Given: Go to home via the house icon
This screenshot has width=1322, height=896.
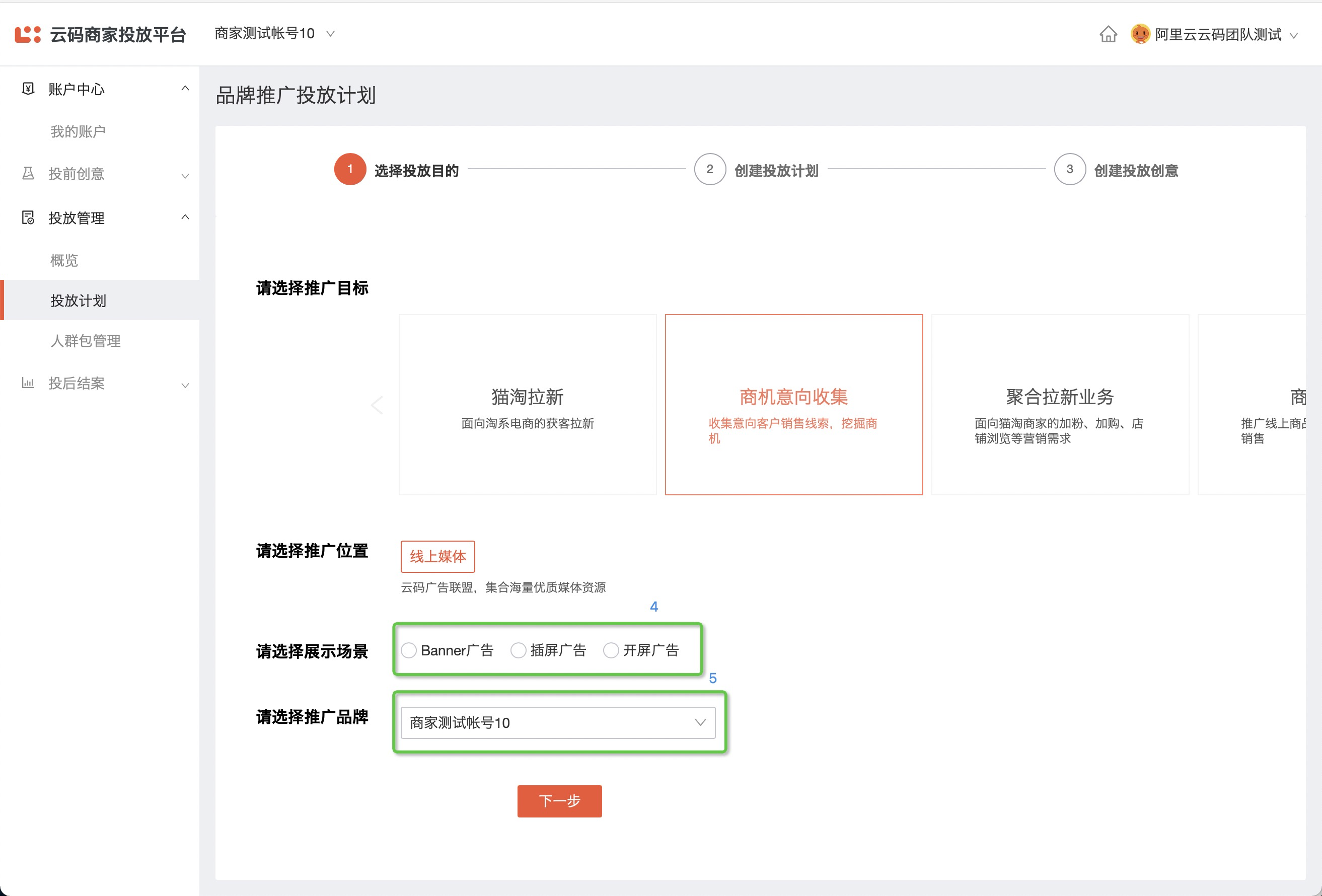Looking at the screenshot, I should [1108, 34].
